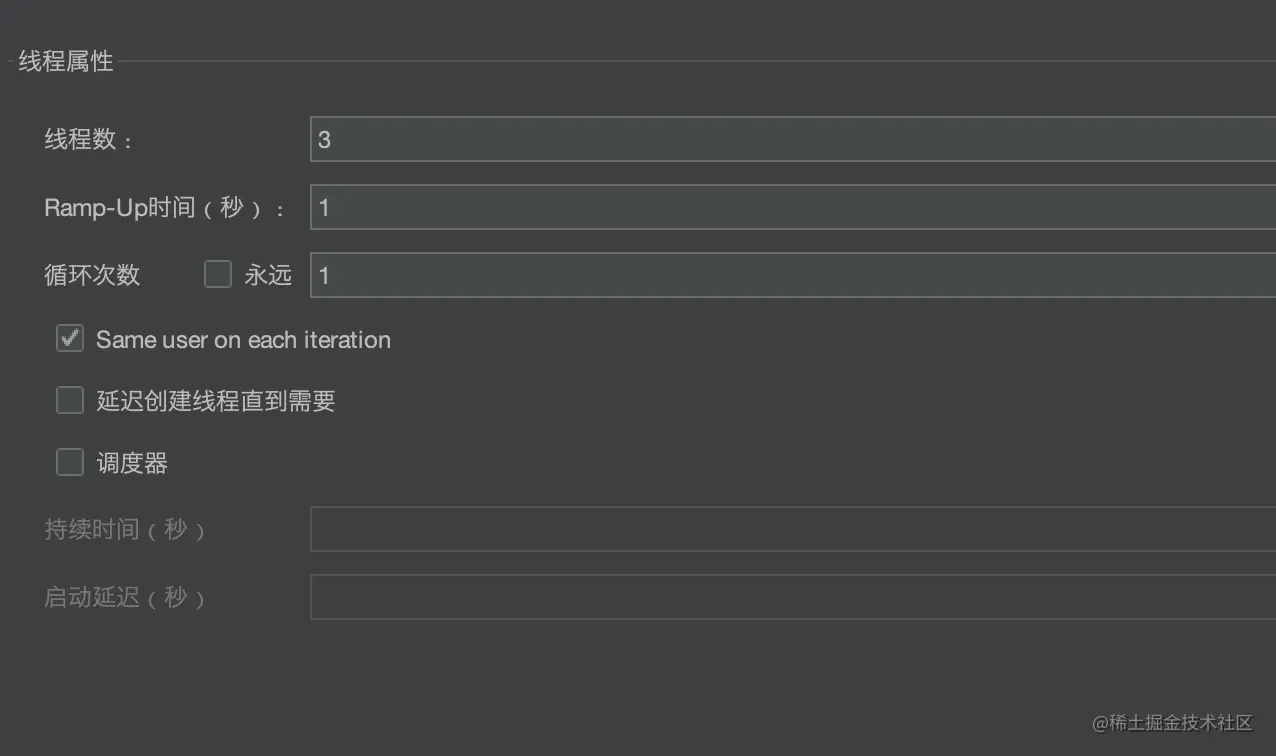Viewport: 1276px width, 756px height.
Task: Uncheck the Same user on each iteration checkbox
Action: click(70, 339)
